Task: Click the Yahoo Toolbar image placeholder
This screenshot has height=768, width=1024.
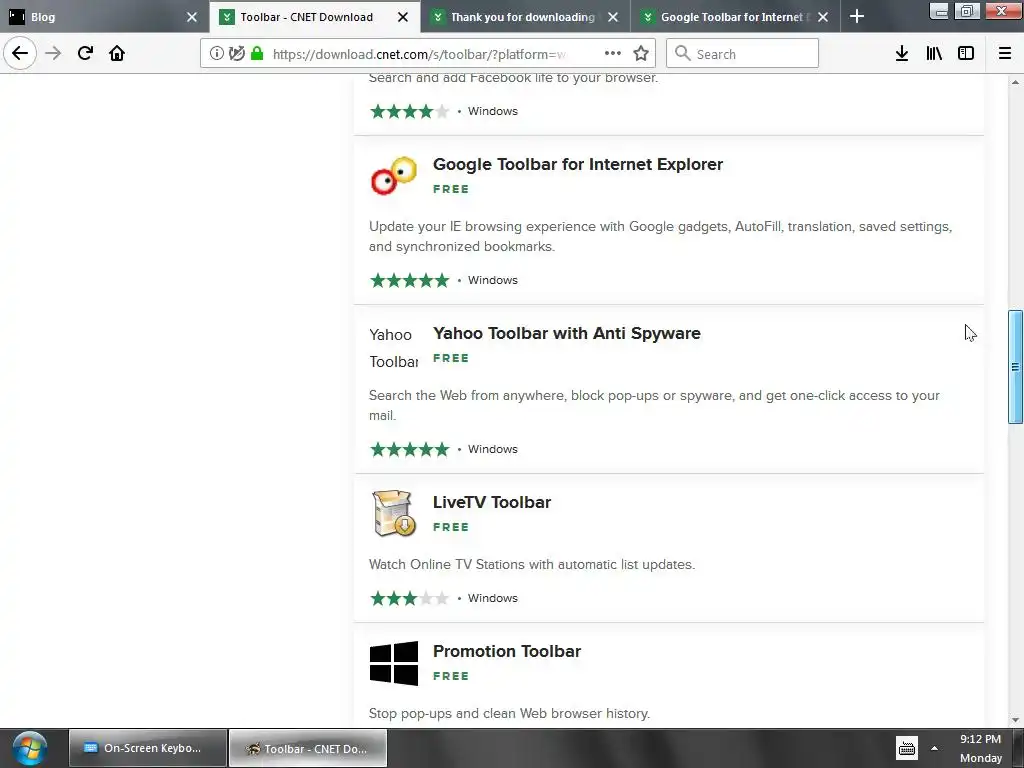Action: click(393, 348)
